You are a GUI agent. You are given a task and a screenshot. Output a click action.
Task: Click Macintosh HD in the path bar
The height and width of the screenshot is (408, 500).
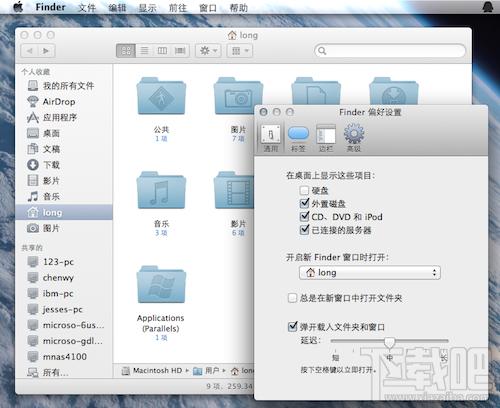[152, 371]
